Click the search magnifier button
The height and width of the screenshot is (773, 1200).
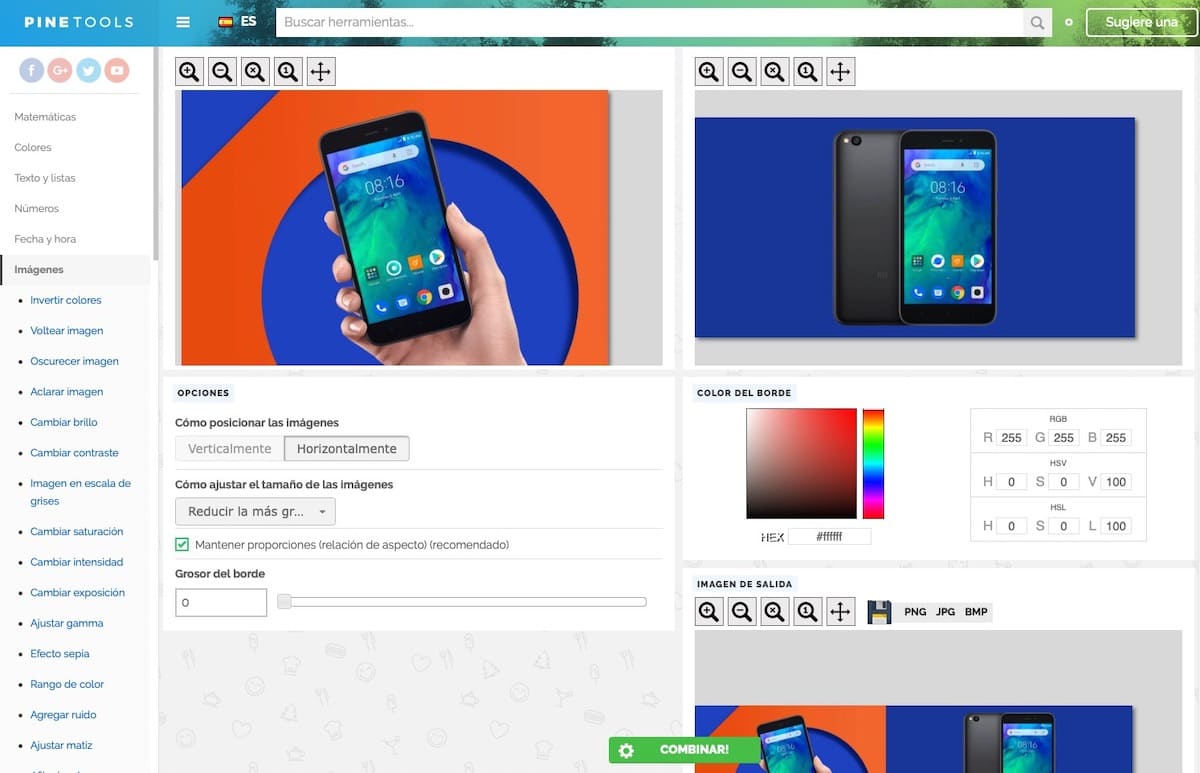click(x=1038, y=23)
